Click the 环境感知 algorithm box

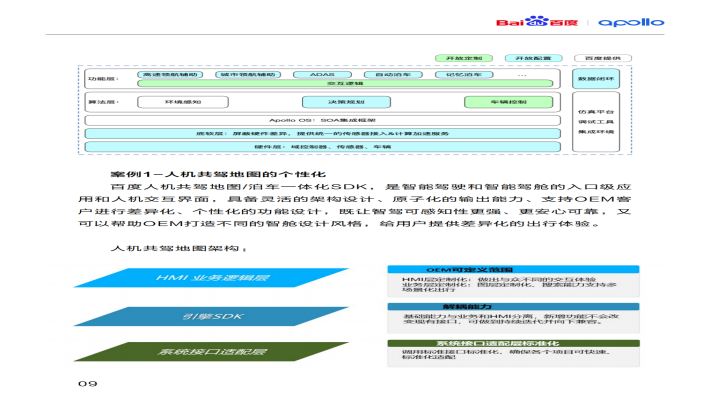click(x=183, y=102)
